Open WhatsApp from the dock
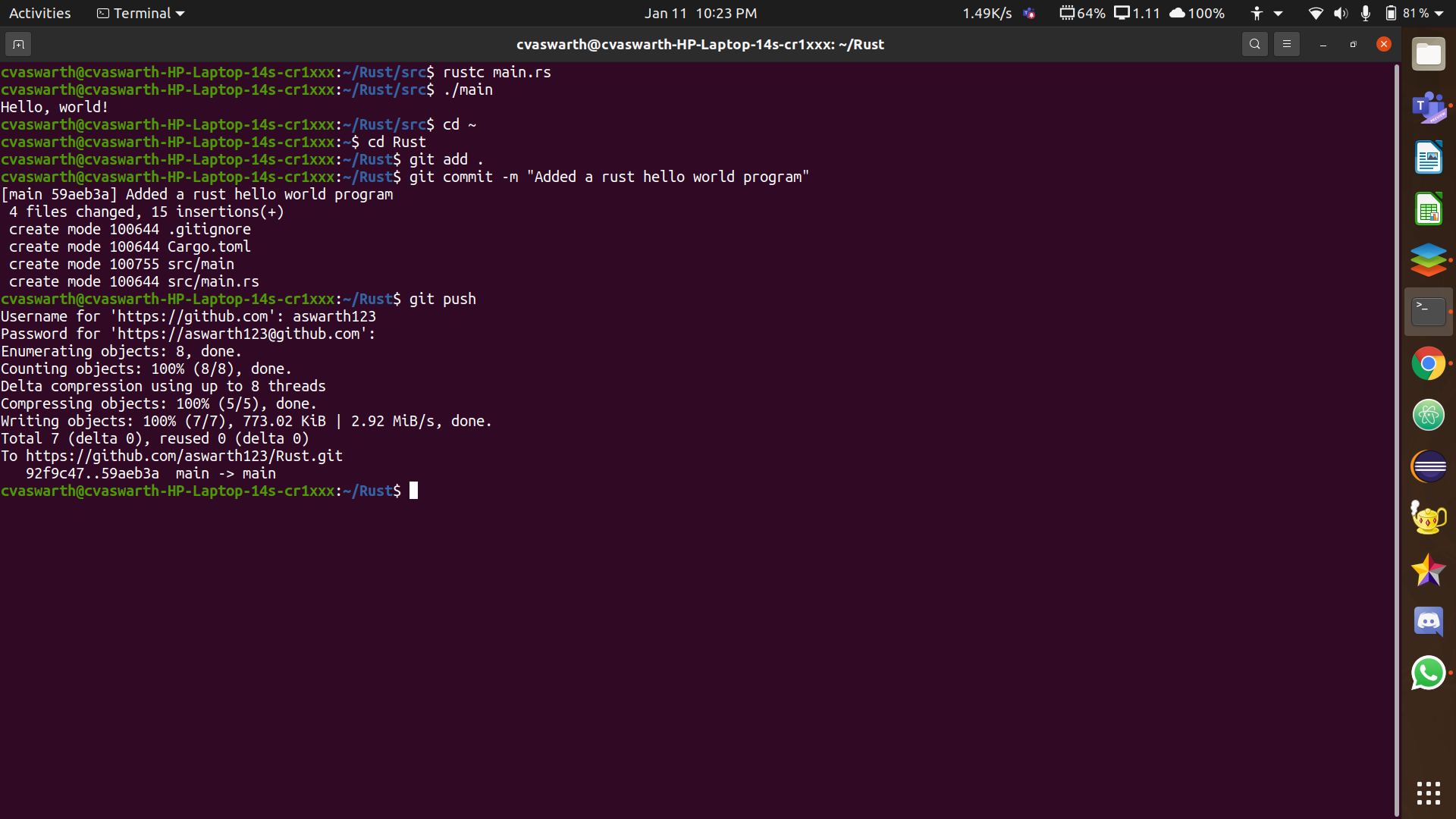This screenshot has width=1456, height=819. pos(1428,673)
